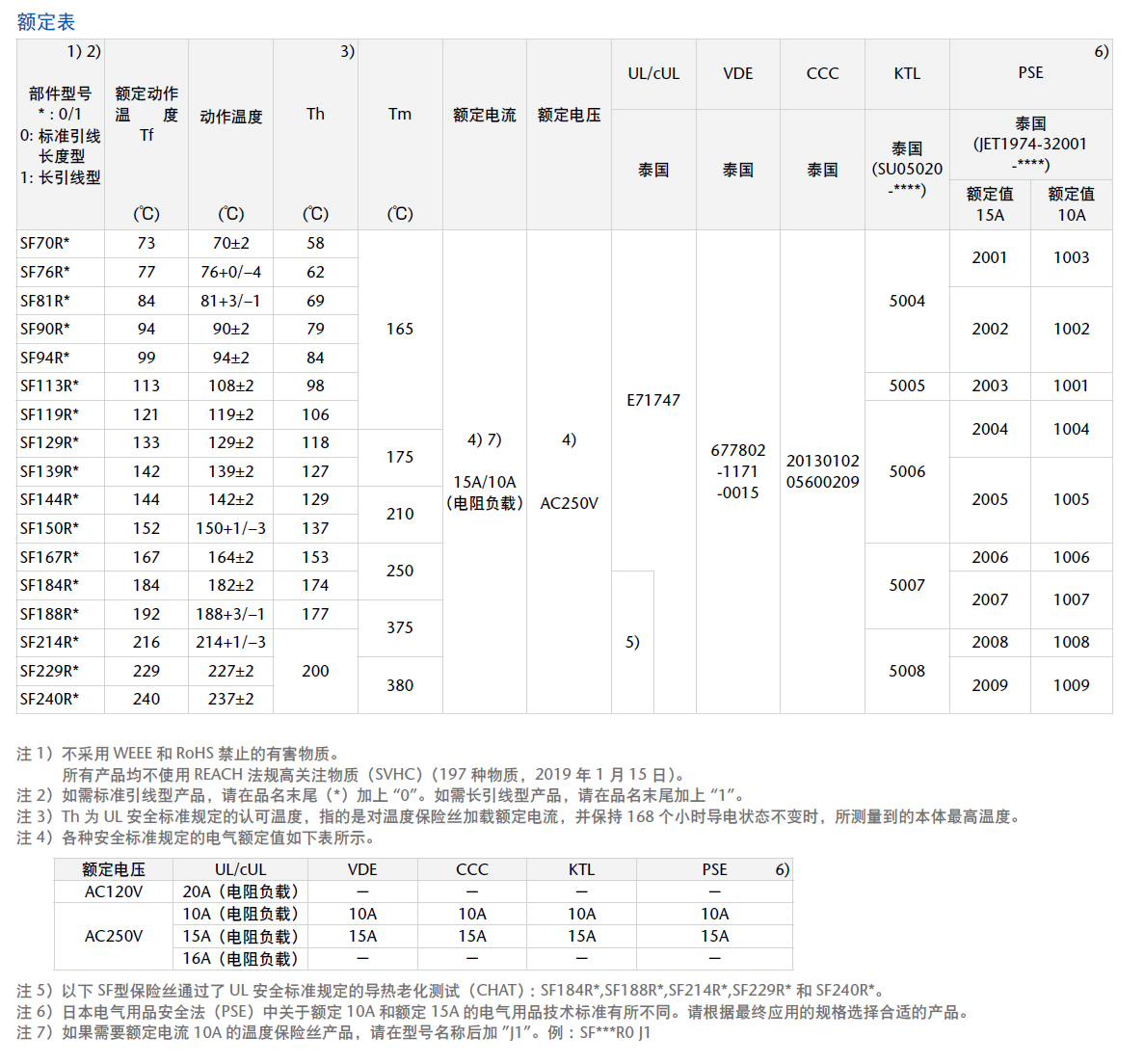Click PSE 15A value 2003

(990, 386)
